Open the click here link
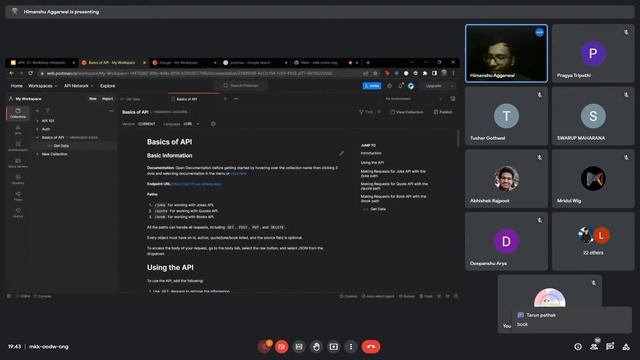Screen dimensions: 640x360 [x=238, y=173]
